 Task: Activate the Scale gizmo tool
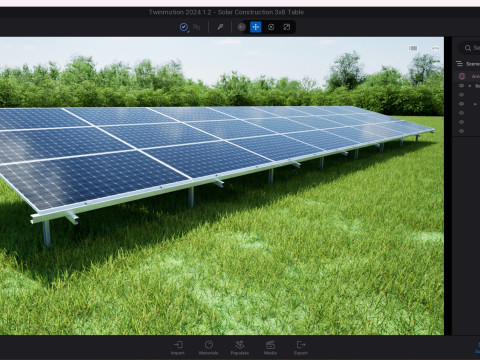(x=286, y=27)
